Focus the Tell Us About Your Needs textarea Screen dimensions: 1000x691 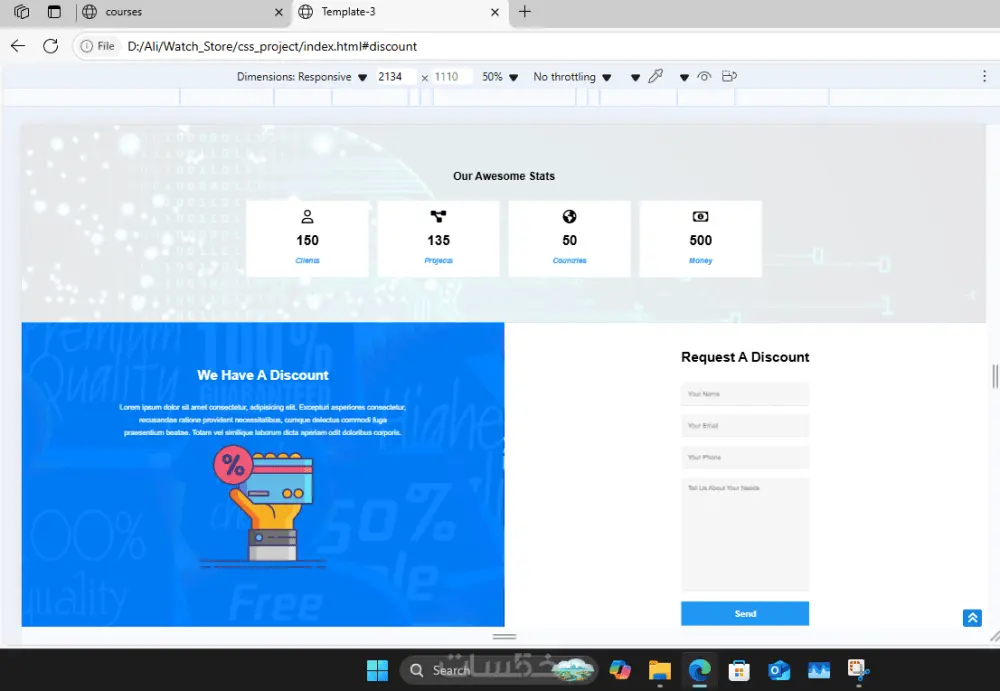(745, 535)
